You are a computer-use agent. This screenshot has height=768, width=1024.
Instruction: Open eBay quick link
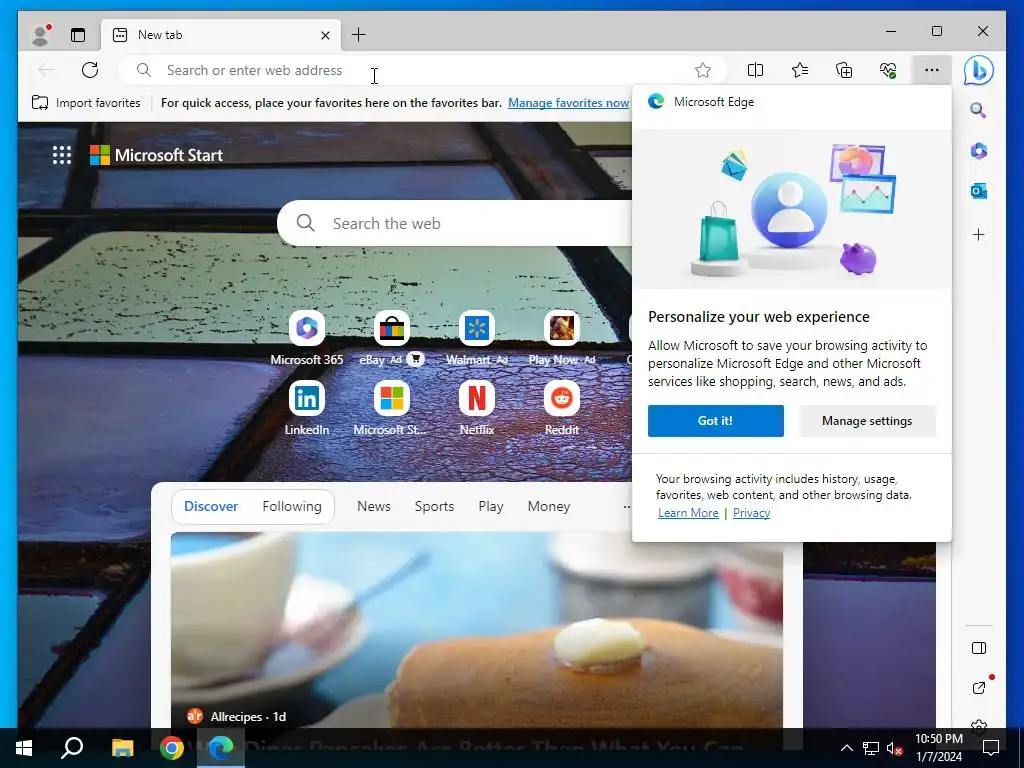[x=392, y=338]
